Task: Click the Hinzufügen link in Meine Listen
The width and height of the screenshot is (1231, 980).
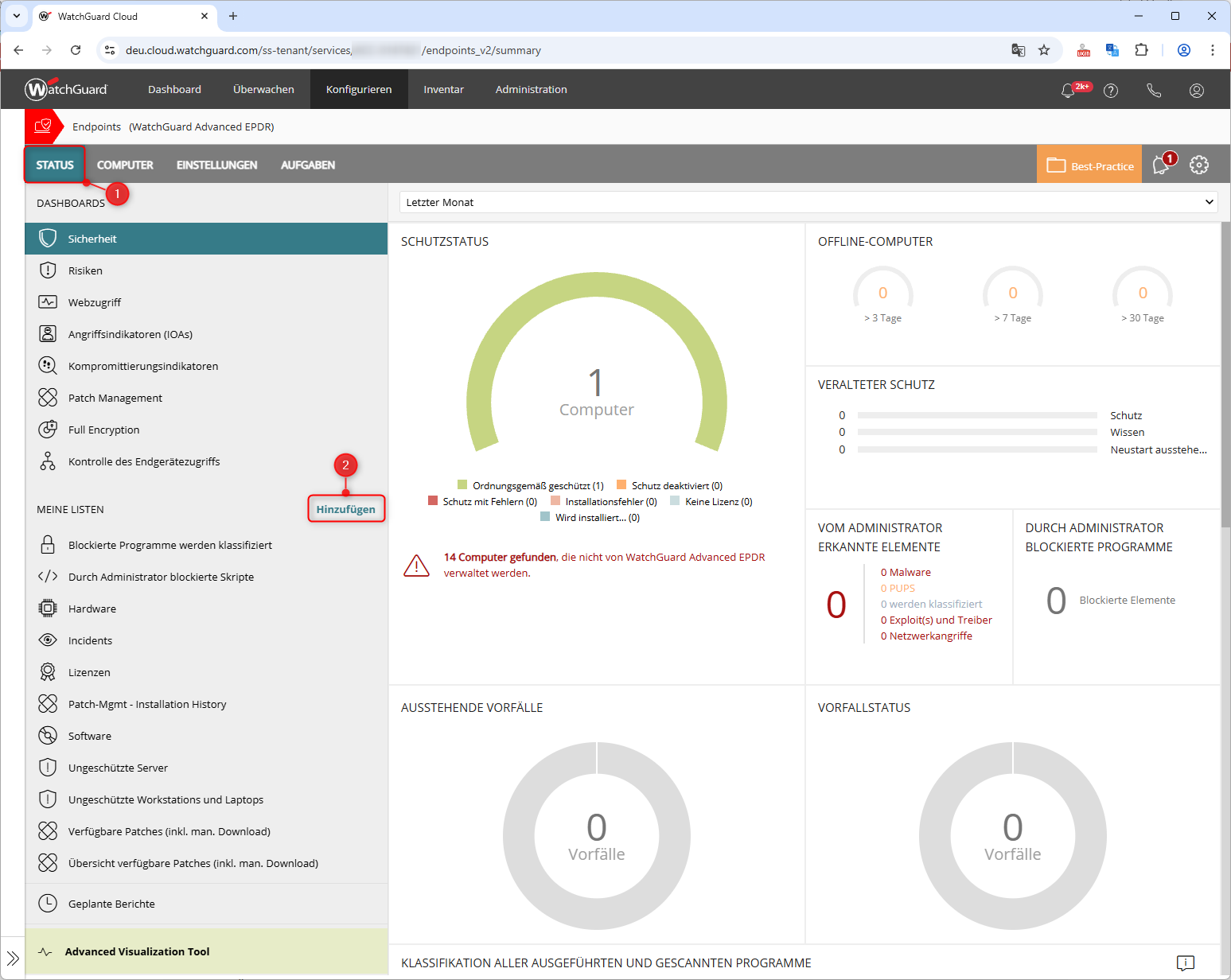Action: tap(345, 509)
